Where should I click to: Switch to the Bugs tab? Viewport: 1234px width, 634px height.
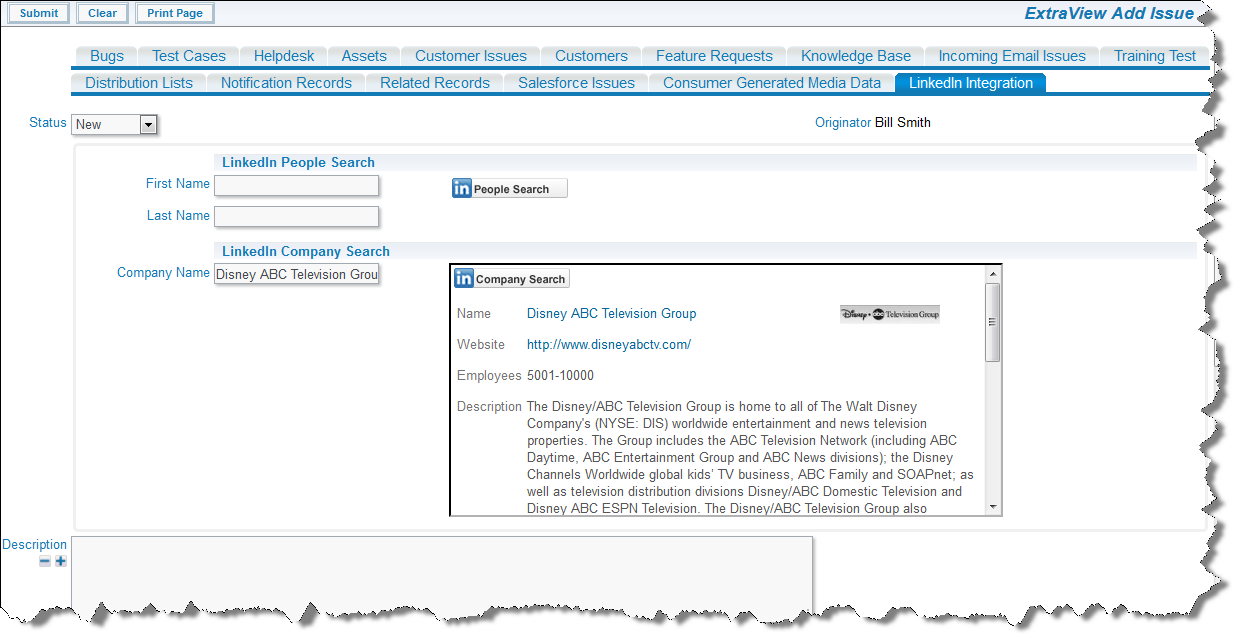tap(107, 56)
